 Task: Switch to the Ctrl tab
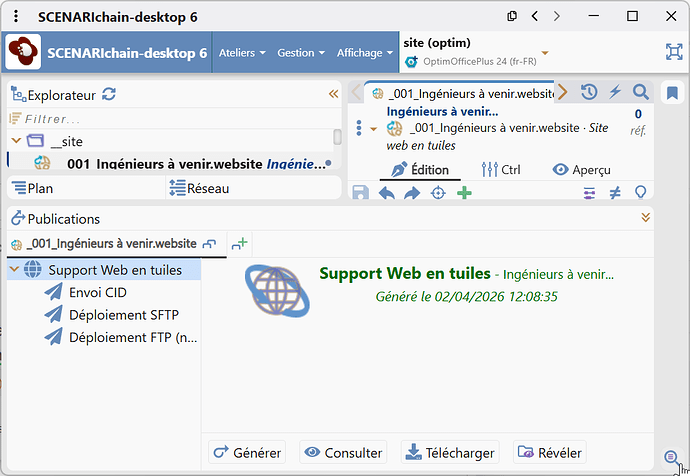[x=501, y=170]
